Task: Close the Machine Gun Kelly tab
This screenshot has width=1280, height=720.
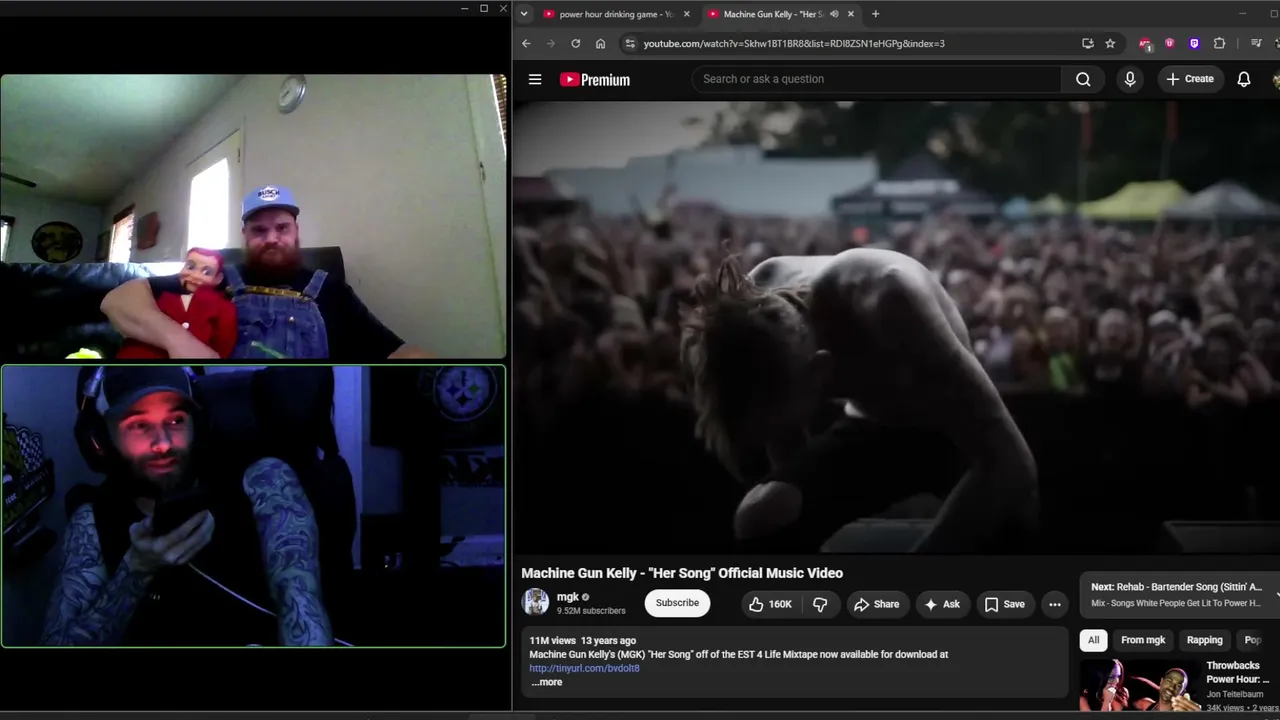Action: coord(851,14)
